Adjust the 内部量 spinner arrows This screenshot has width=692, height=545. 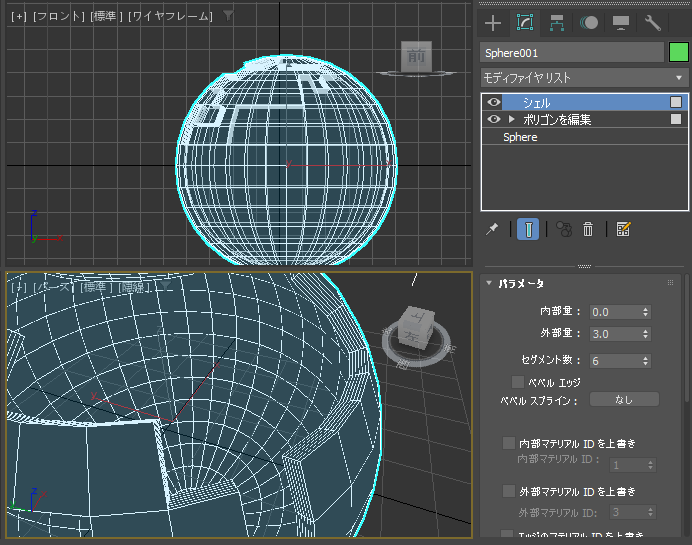[646, 312]
